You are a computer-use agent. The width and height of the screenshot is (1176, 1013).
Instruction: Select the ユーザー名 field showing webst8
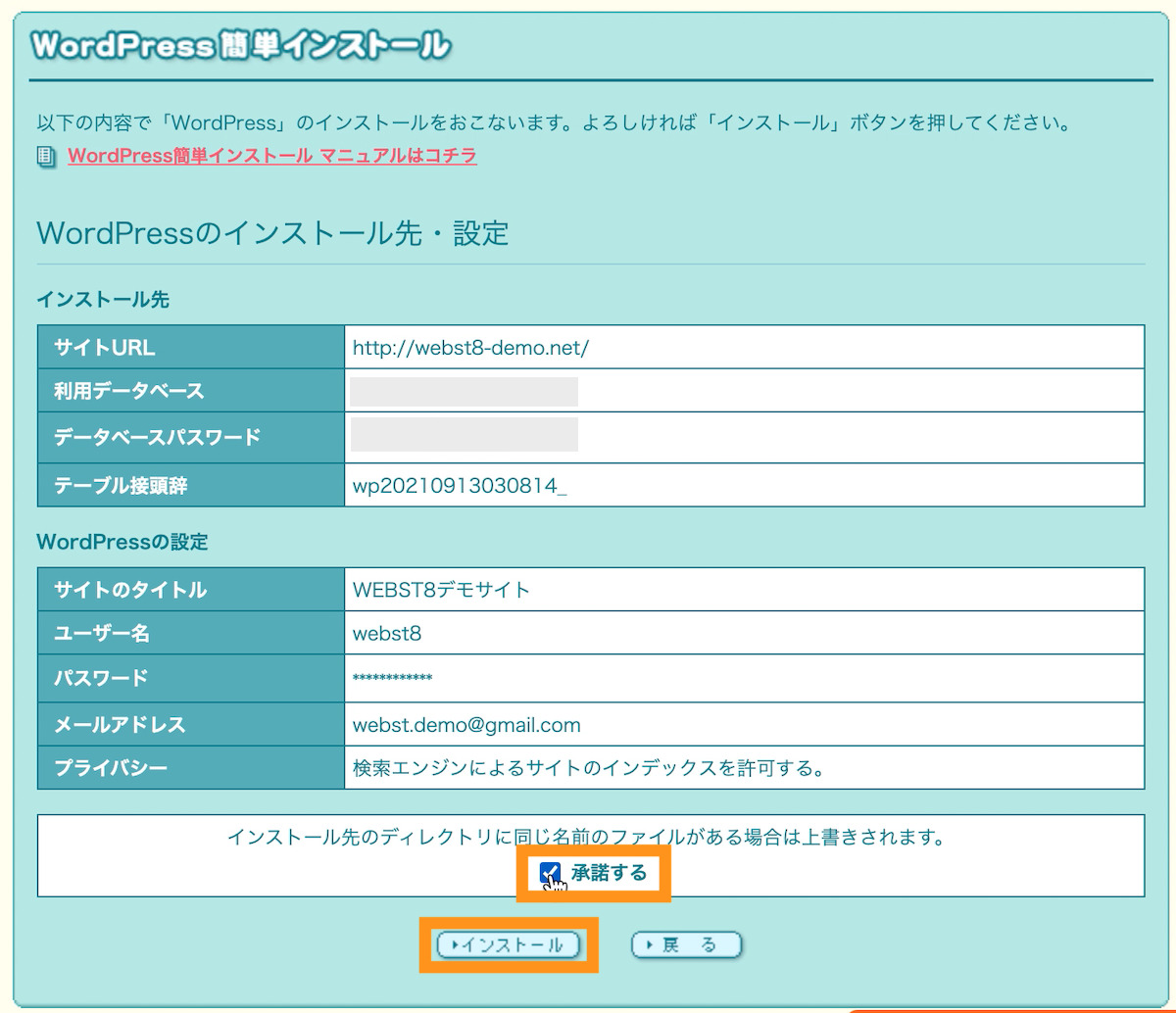pos(686,633)
